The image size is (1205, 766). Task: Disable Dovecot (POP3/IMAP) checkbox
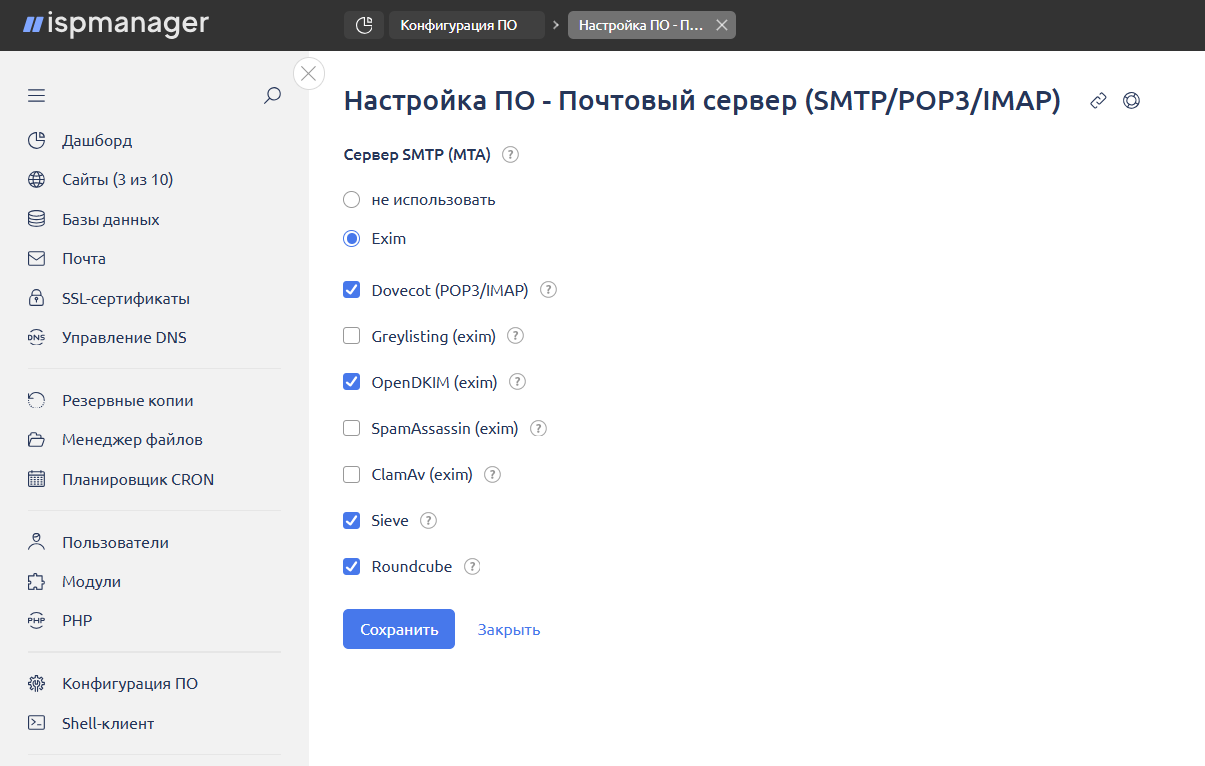352,291
